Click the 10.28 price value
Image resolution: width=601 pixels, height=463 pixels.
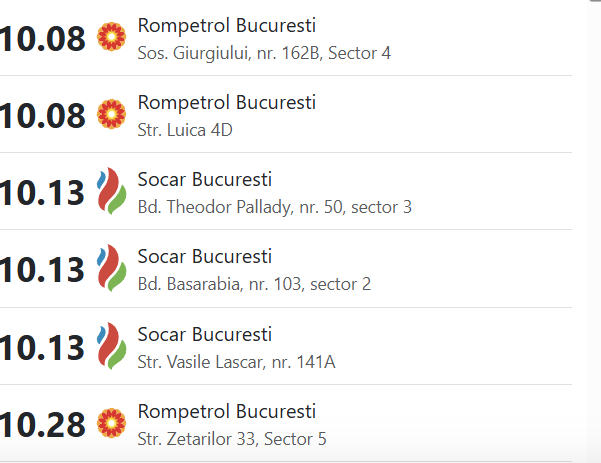pos(43,425)
